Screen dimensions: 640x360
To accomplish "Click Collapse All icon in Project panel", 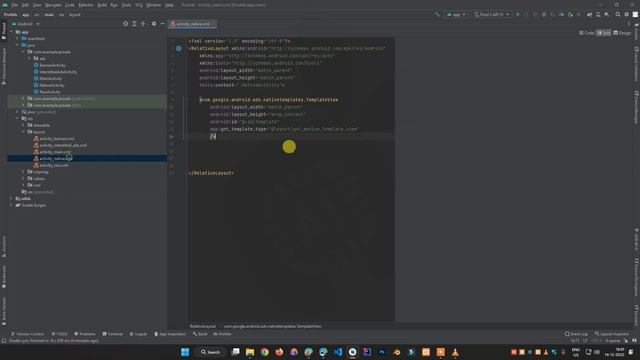I will [143, 24].
